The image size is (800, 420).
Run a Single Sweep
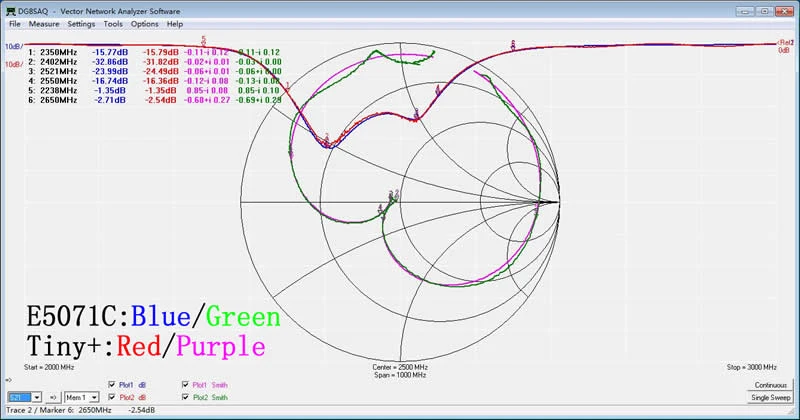coord(770,398)
